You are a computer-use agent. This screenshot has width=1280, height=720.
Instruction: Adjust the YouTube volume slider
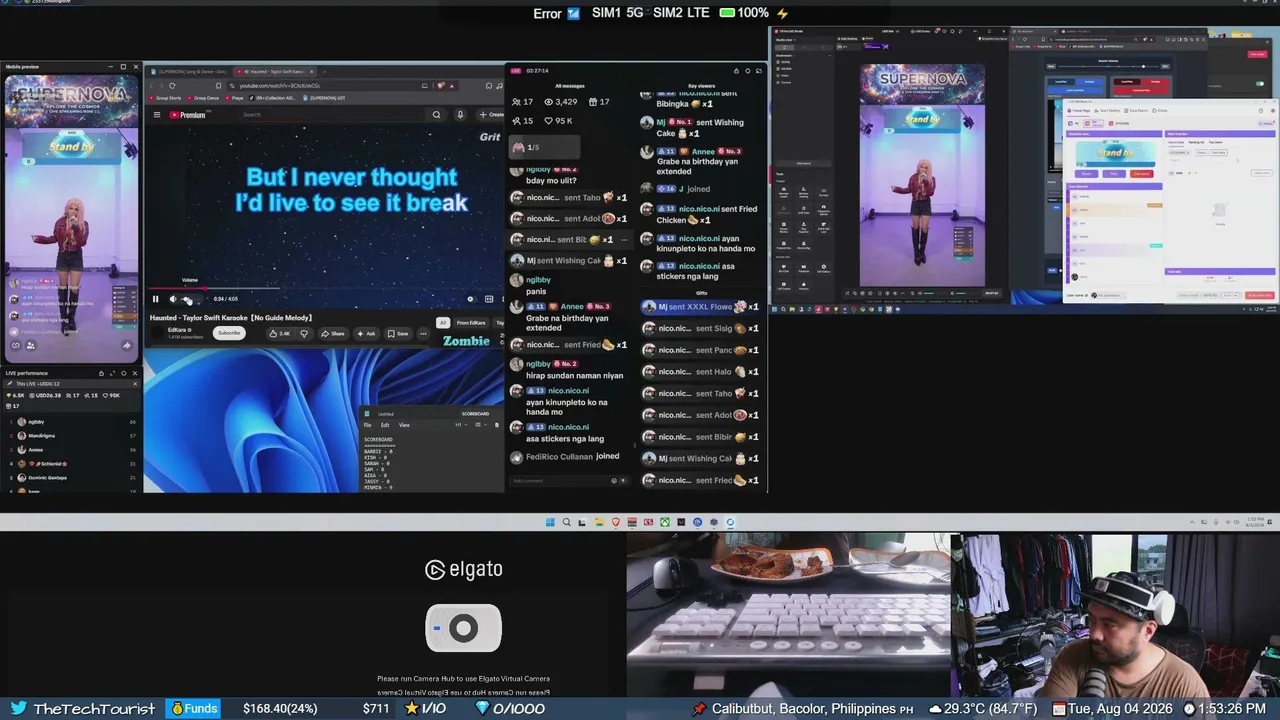coord(189,299)
